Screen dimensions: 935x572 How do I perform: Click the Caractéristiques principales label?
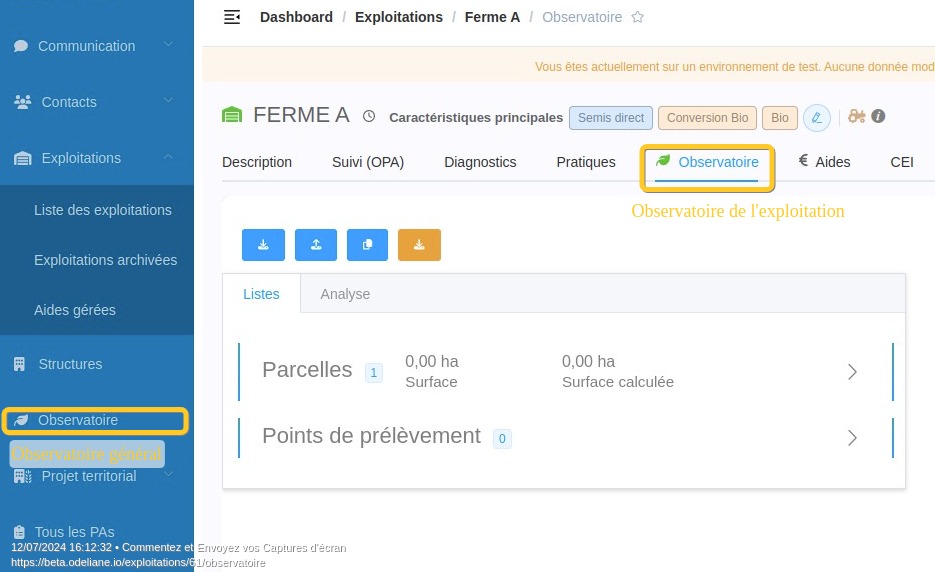click(x=476, y=118)
